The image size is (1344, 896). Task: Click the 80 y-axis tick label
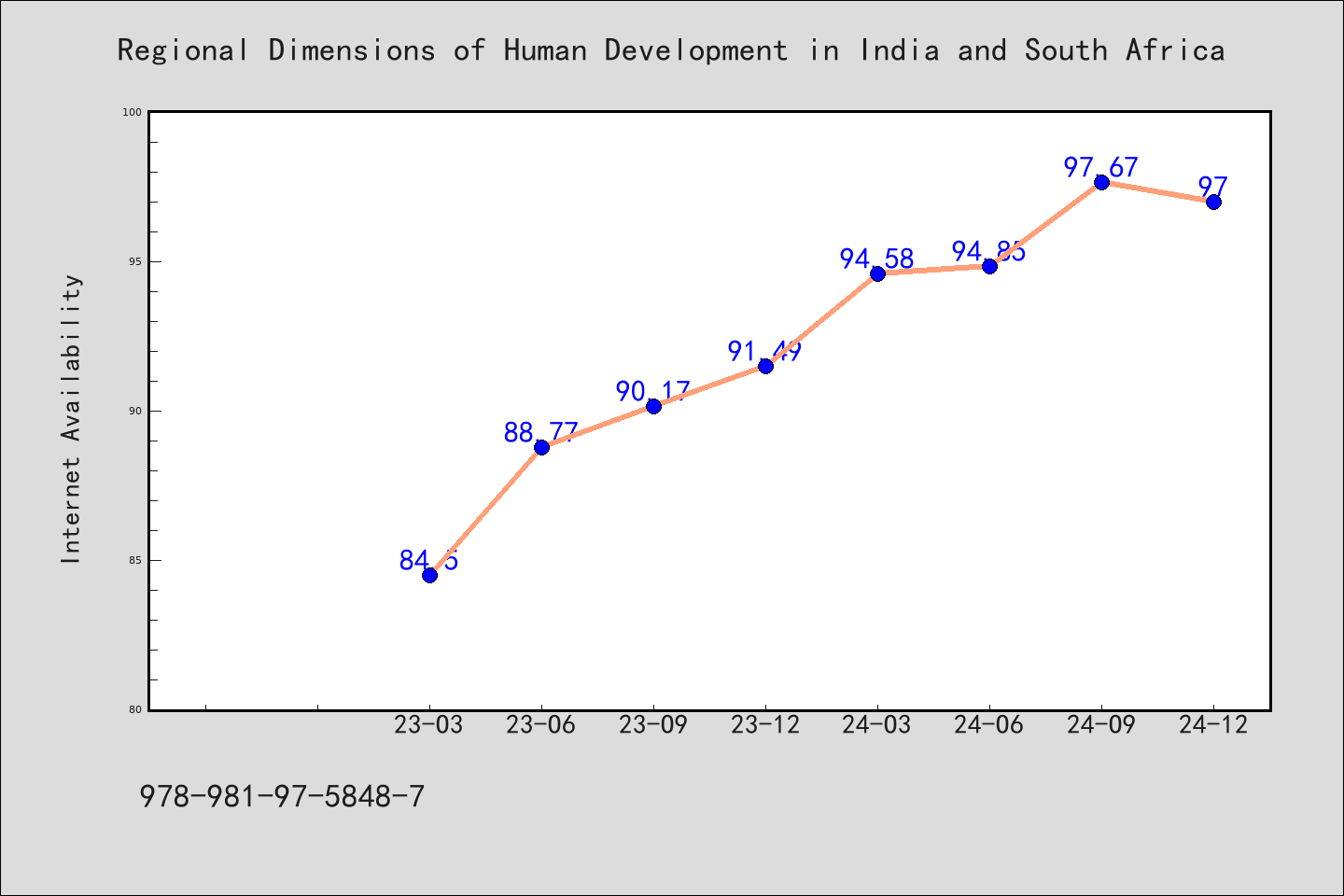click(x=136, y=709)
